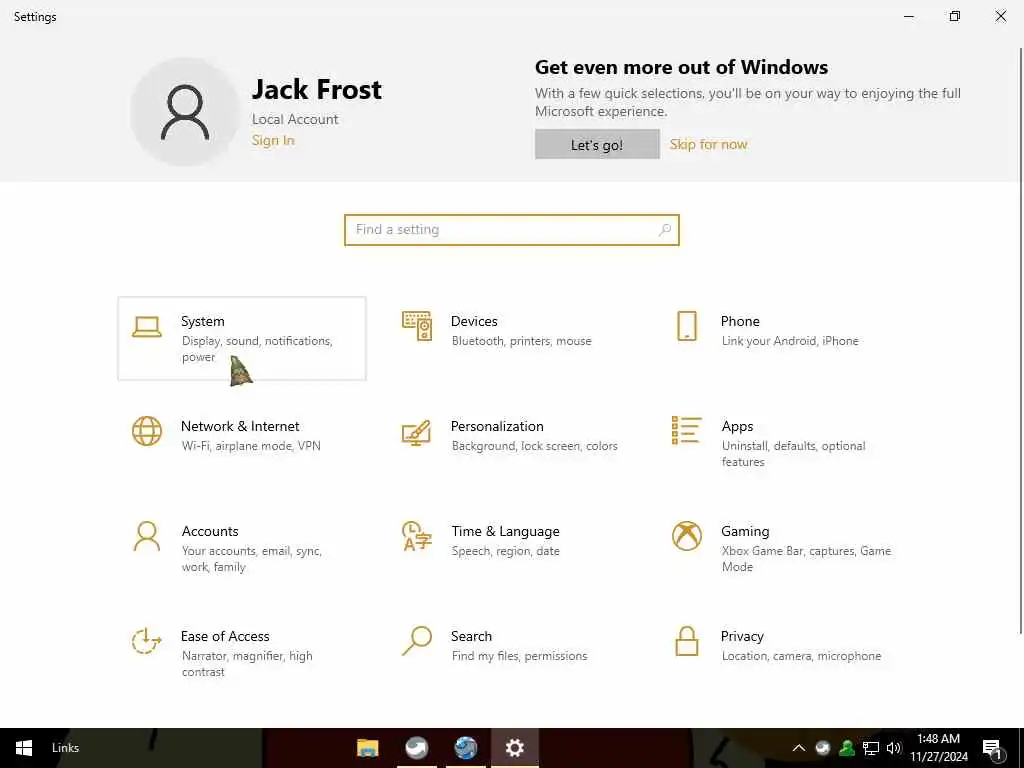Select the Gaming Xbox icon
The height and width of the screenshot is (768, 1024).
pyautogui.click(x=687, y=536)
